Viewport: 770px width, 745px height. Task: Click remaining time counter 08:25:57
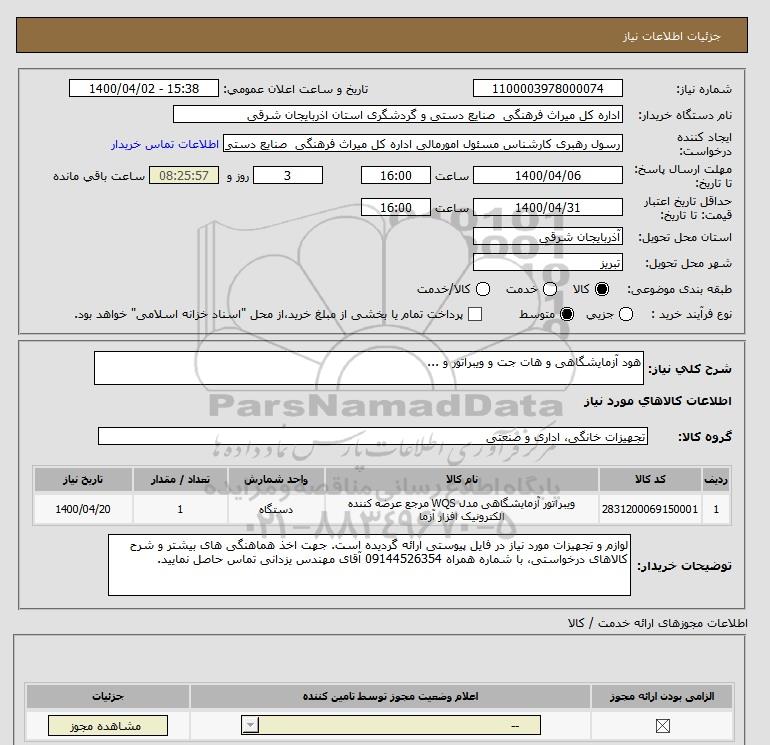click(x=184, y=175)
